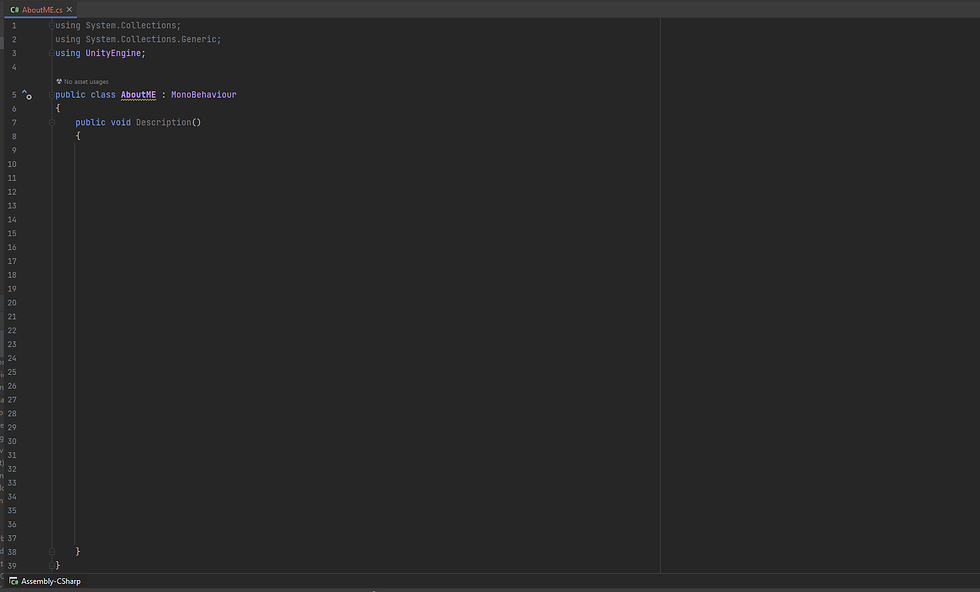Click 'System.Collections;' on line 1
The width and height of the screenshot is (980, 592).
tap(133, 26)
